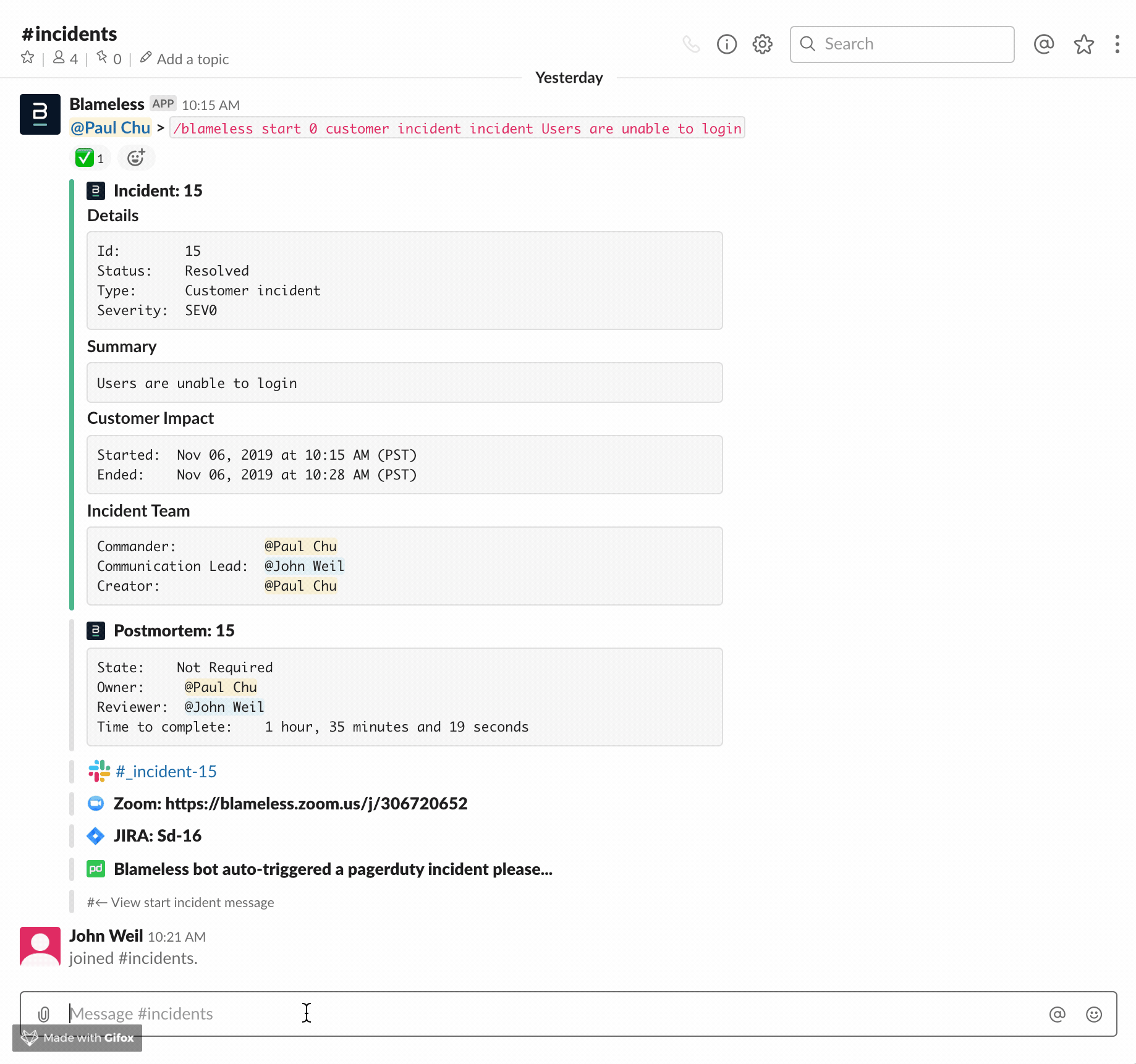This screenshot has width=1136, height=1064.
Task: Open the Postmortem: 15 title
Action: click(x=174, y=631)
